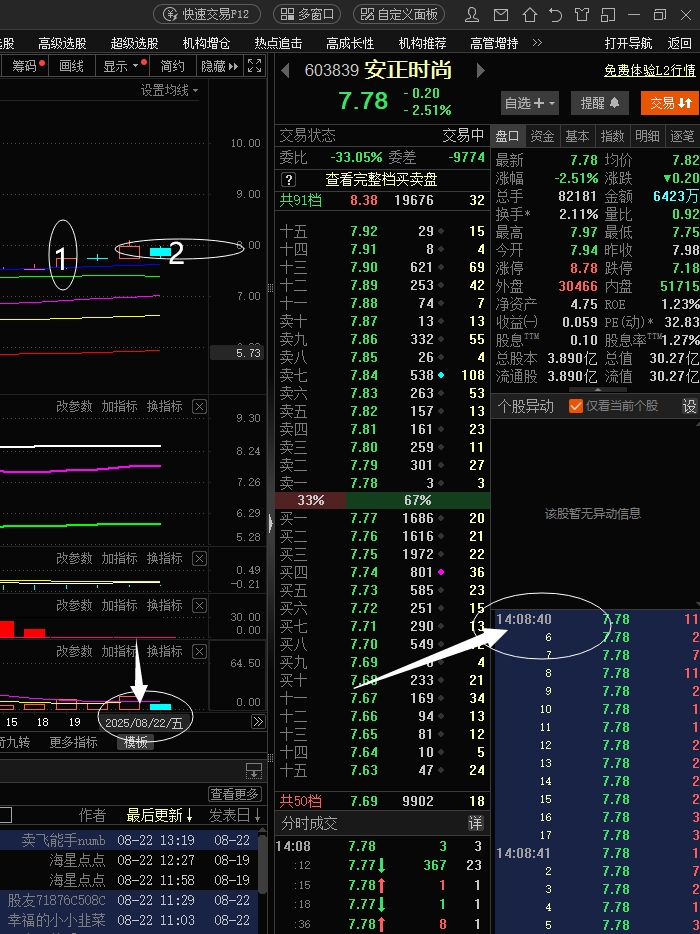Switch to the 明细 tab
This screenshot has width=700, height=934.
[x=648, y=136]
